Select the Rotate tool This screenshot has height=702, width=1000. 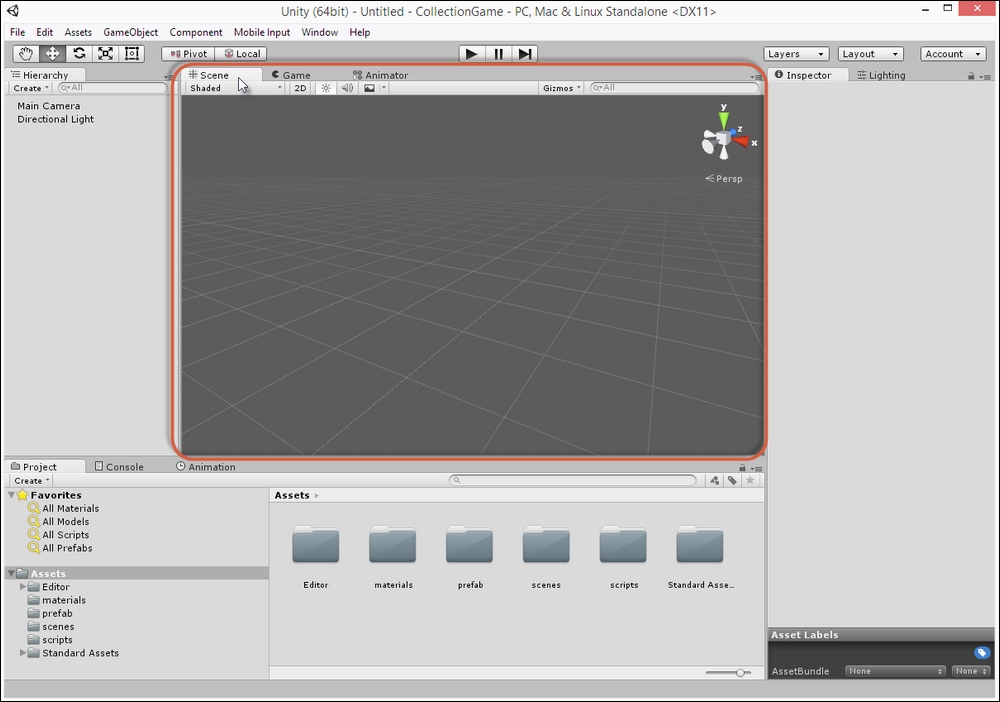coord(78,54)
